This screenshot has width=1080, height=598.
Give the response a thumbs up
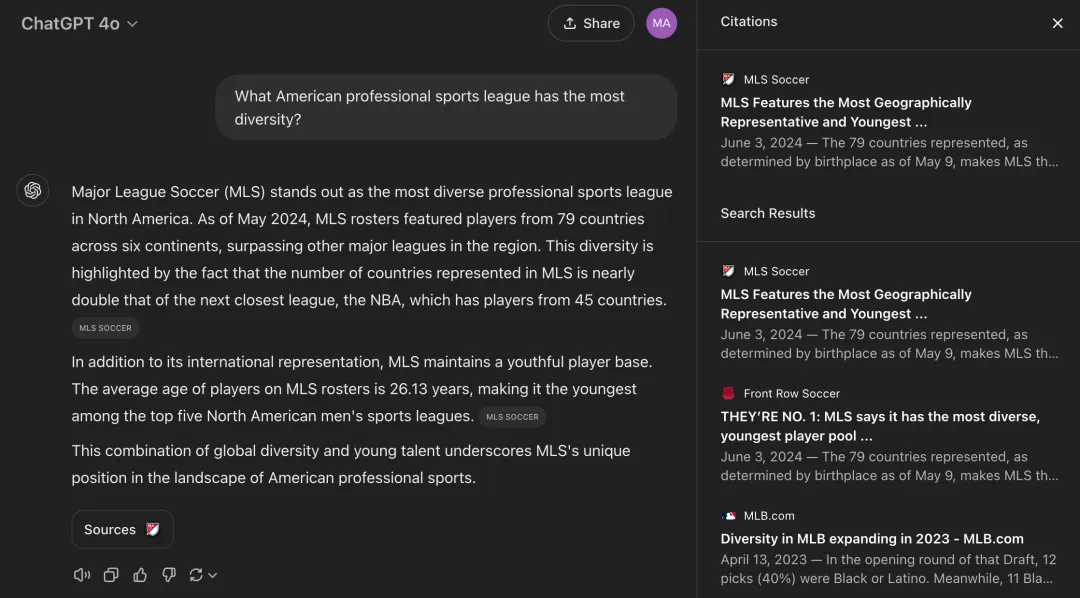pos(140,575)
